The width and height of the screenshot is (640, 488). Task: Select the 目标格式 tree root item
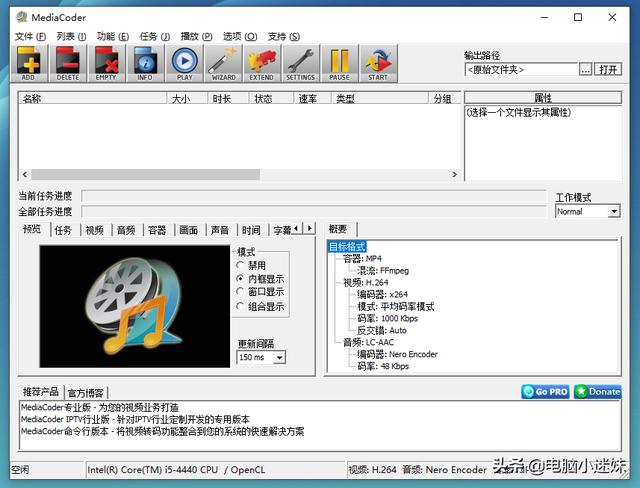[347, 246]
